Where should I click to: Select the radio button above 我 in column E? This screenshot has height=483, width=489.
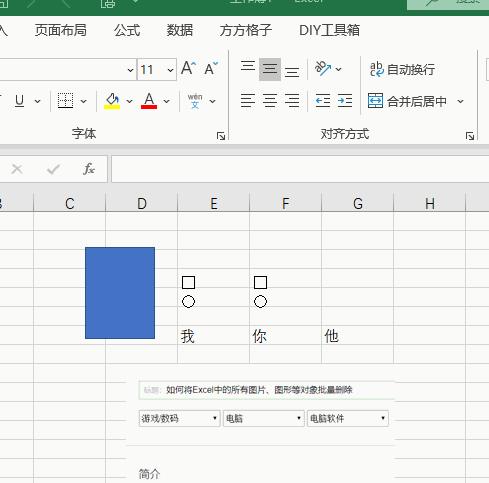pyautogui.click(x=188, y=302)
